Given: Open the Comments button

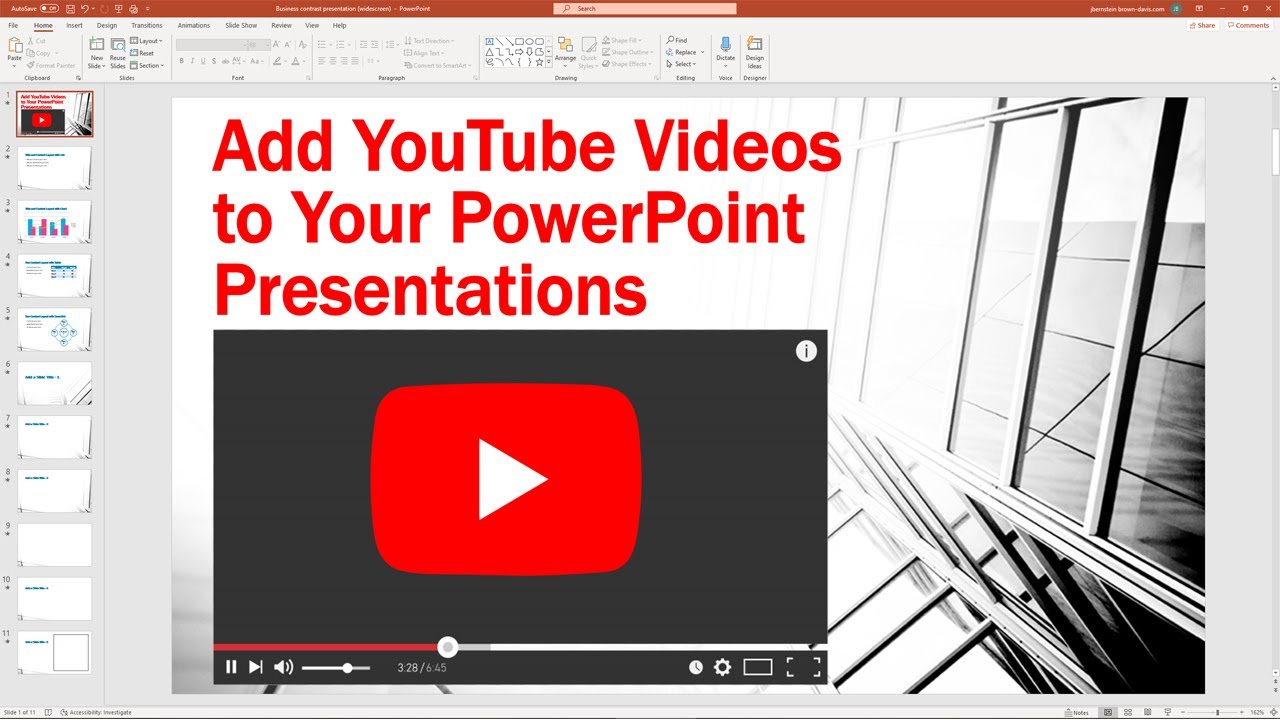Looking at the screenshot, I should coord(1248,25).
